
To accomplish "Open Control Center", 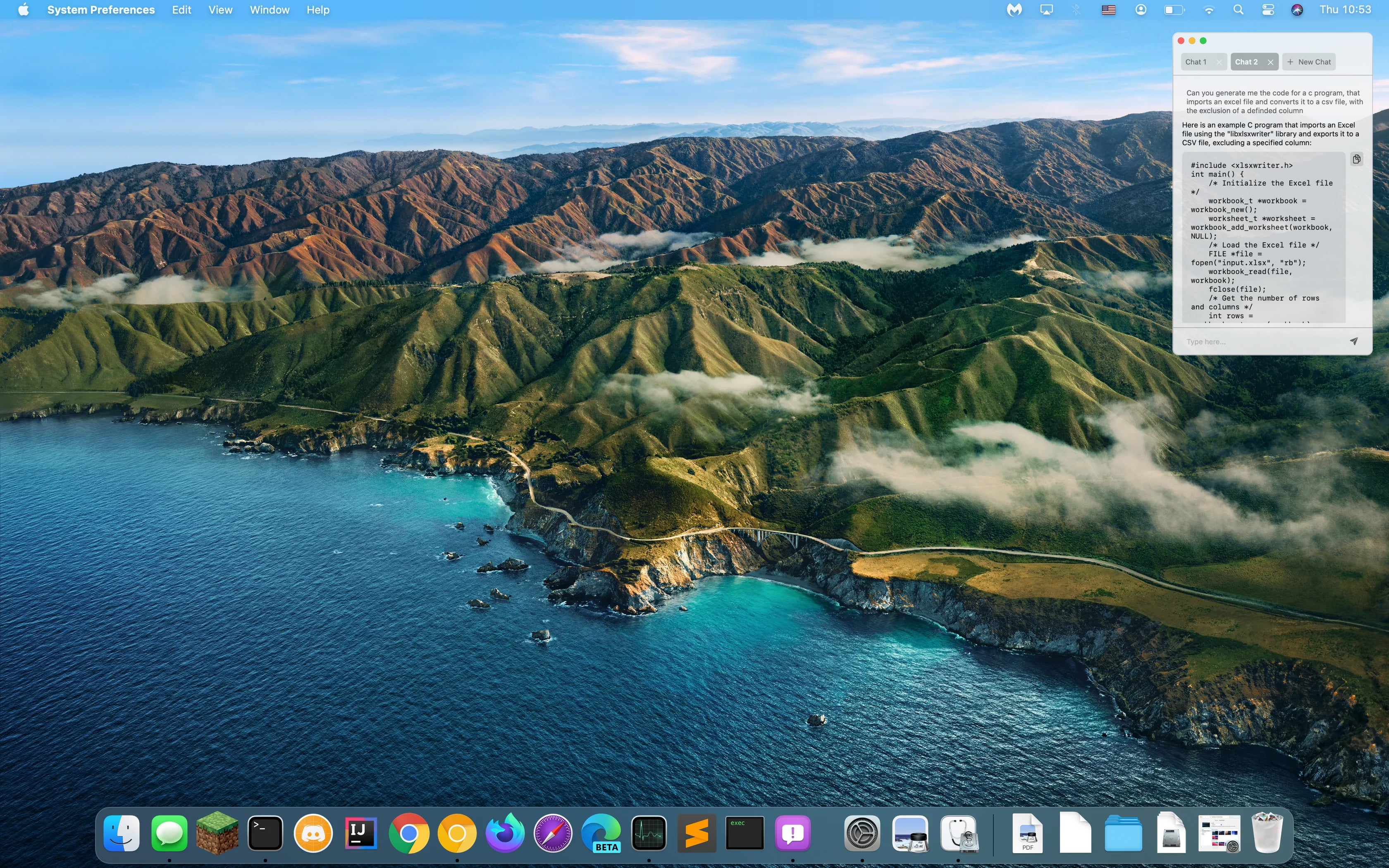I will [1268, 10].
